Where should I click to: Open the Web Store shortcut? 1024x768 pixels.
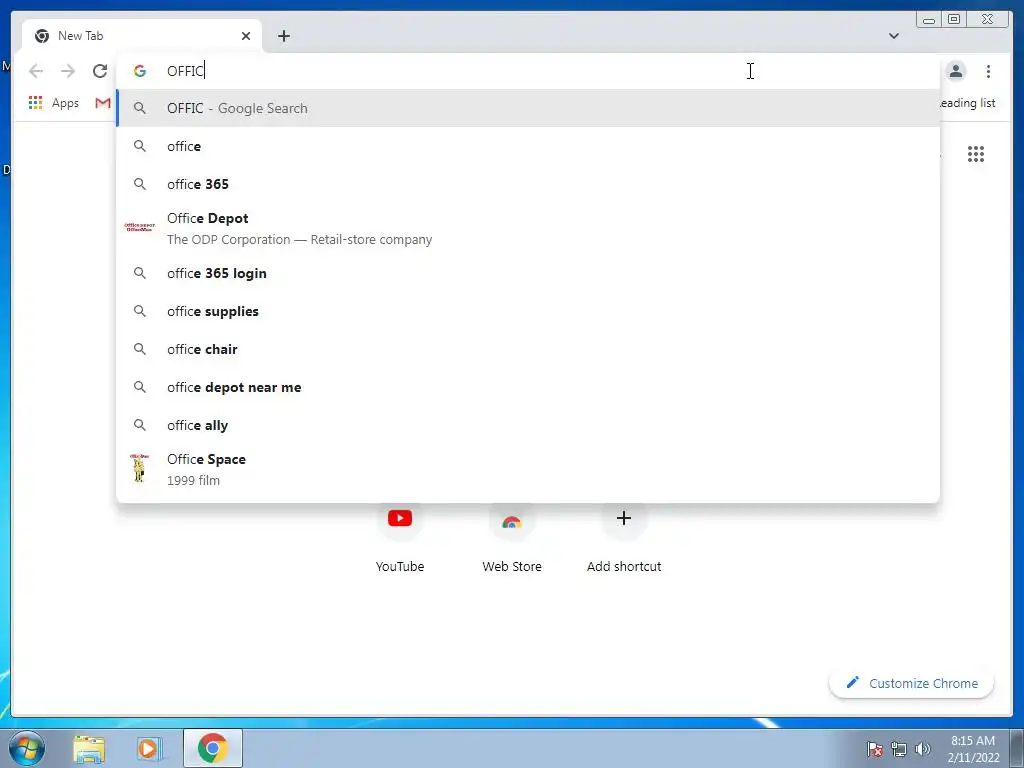tap(512, 537)
